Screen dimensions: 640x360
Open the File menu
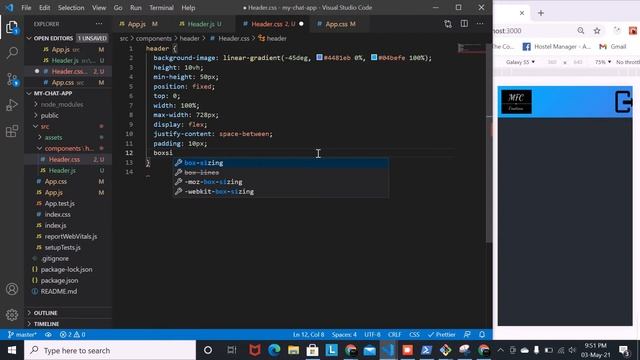pyautogui.click(x=26, y=8)
